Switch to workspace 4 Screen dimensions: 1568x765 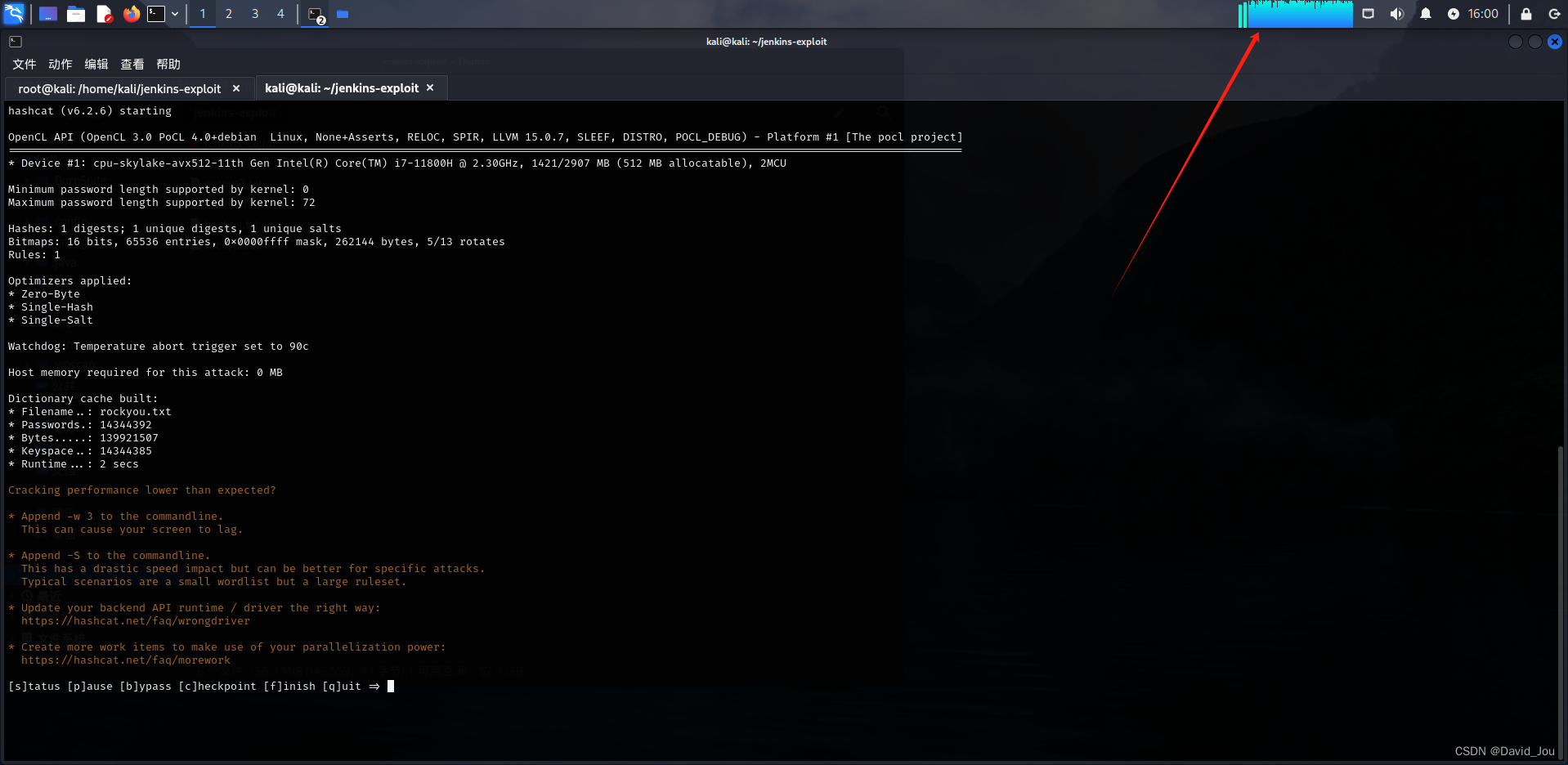tap(280, 14)
